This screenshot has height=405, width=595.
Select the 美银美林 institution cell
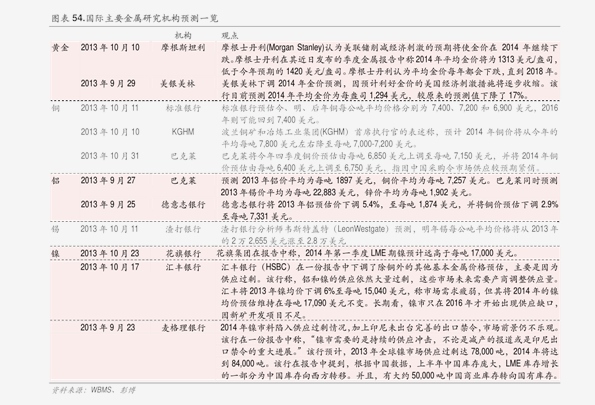pyautogui.click(x=178, y=84)
